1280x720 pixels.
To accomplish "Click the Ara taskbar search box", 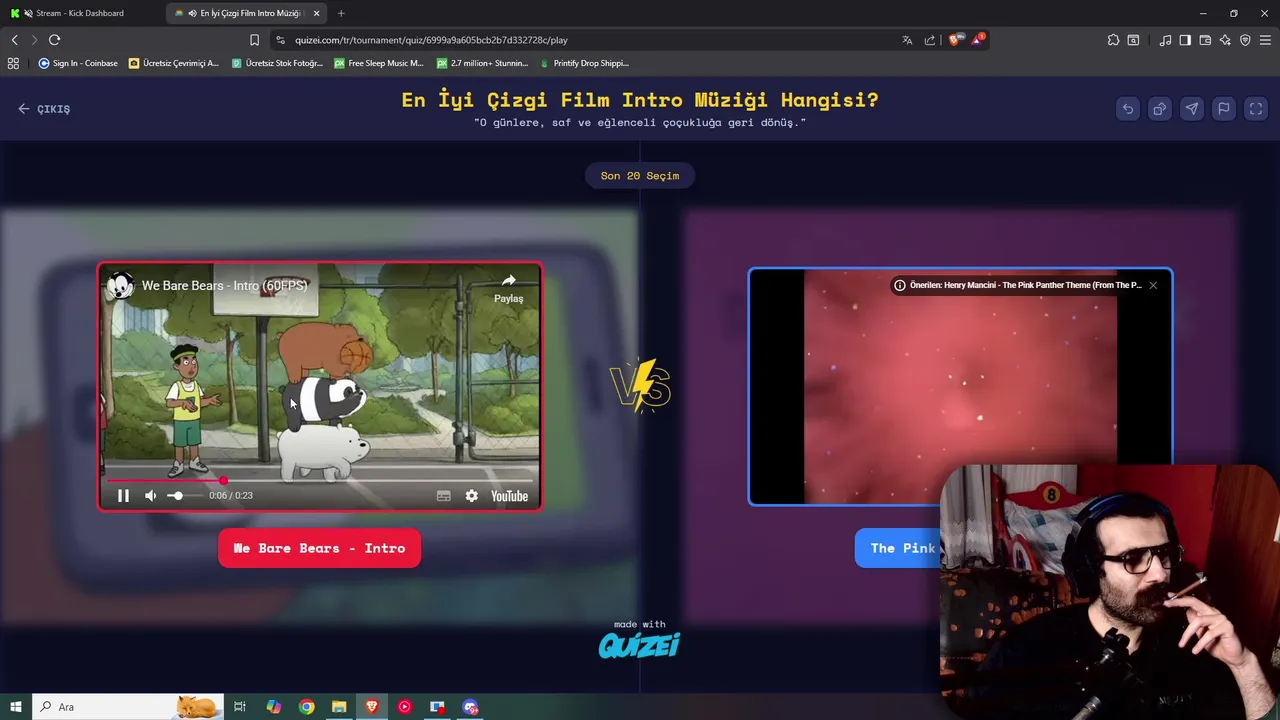I will [128, 707].
